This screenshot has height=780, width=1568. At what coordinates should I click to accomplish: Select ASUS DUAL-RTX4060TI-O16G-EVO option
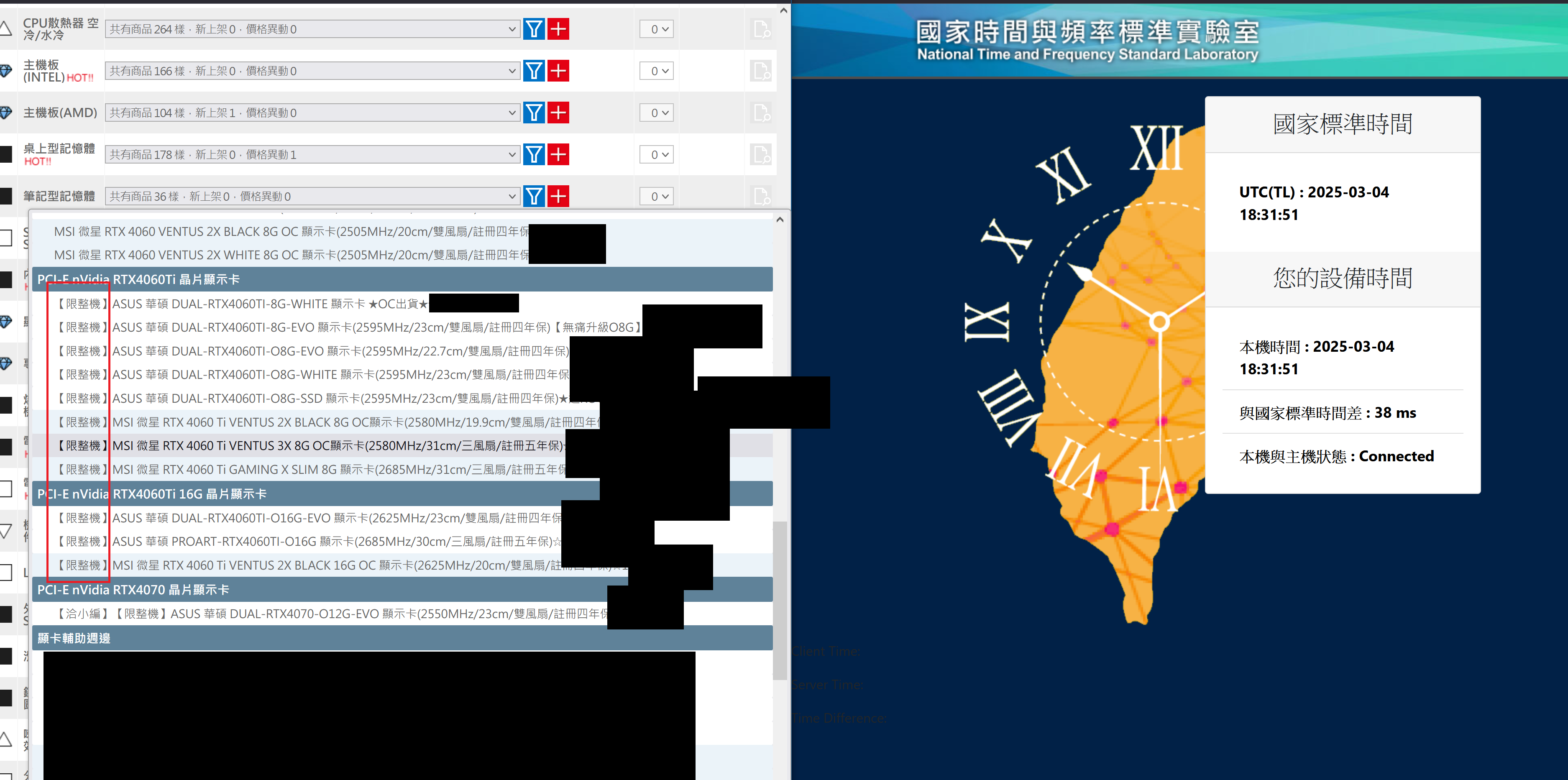(x=402, y=518)
